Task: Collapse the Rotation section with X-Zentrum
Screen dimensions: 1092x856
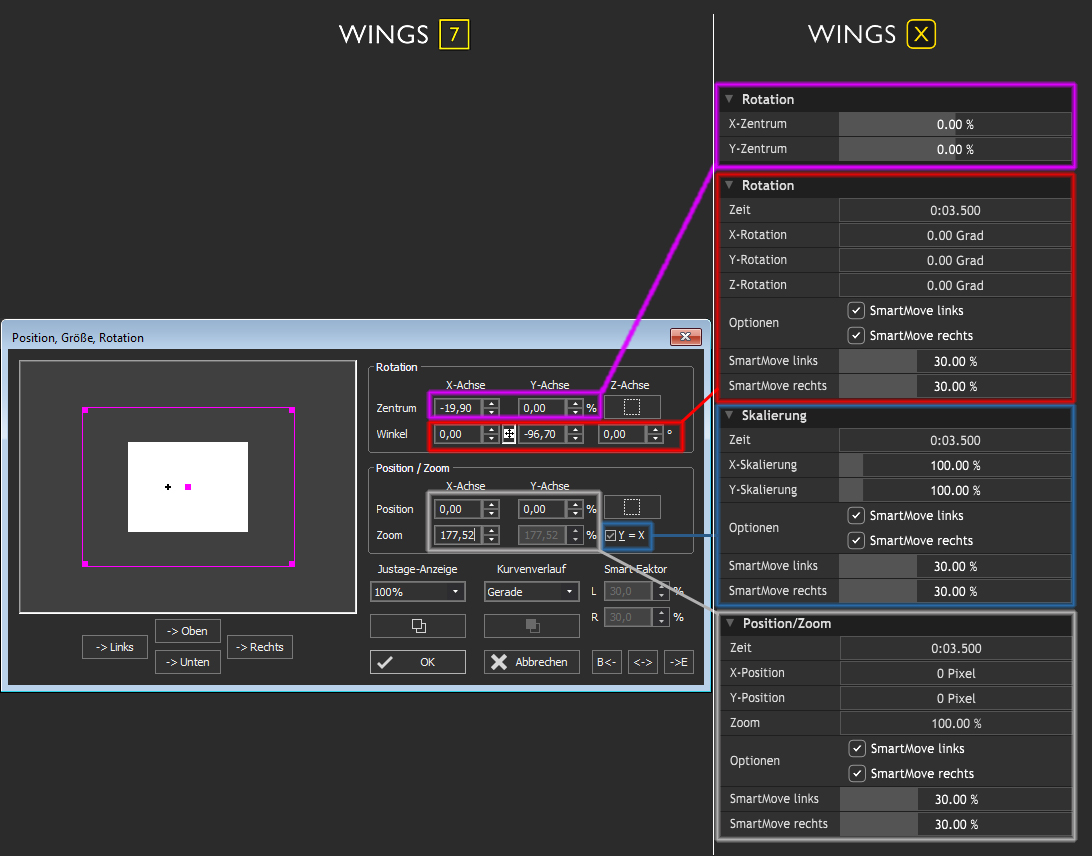Action: pos(729,99)
